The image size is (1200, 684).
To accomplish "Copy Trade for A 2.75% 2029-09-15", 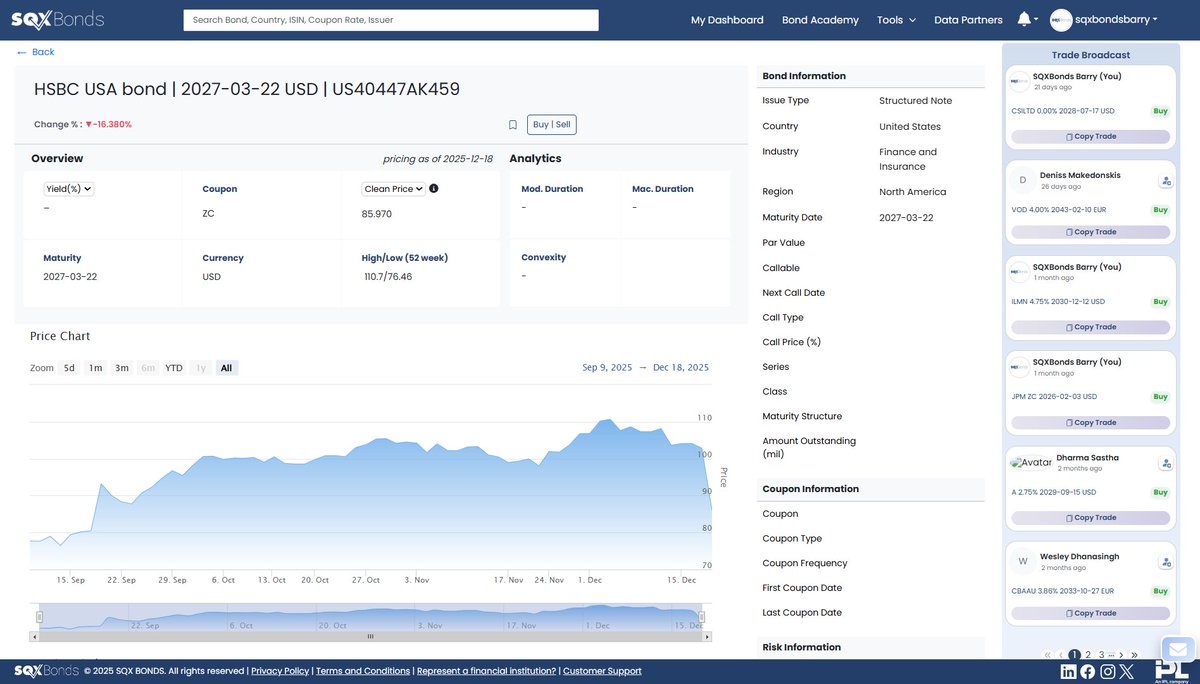I will [1090, 518].
